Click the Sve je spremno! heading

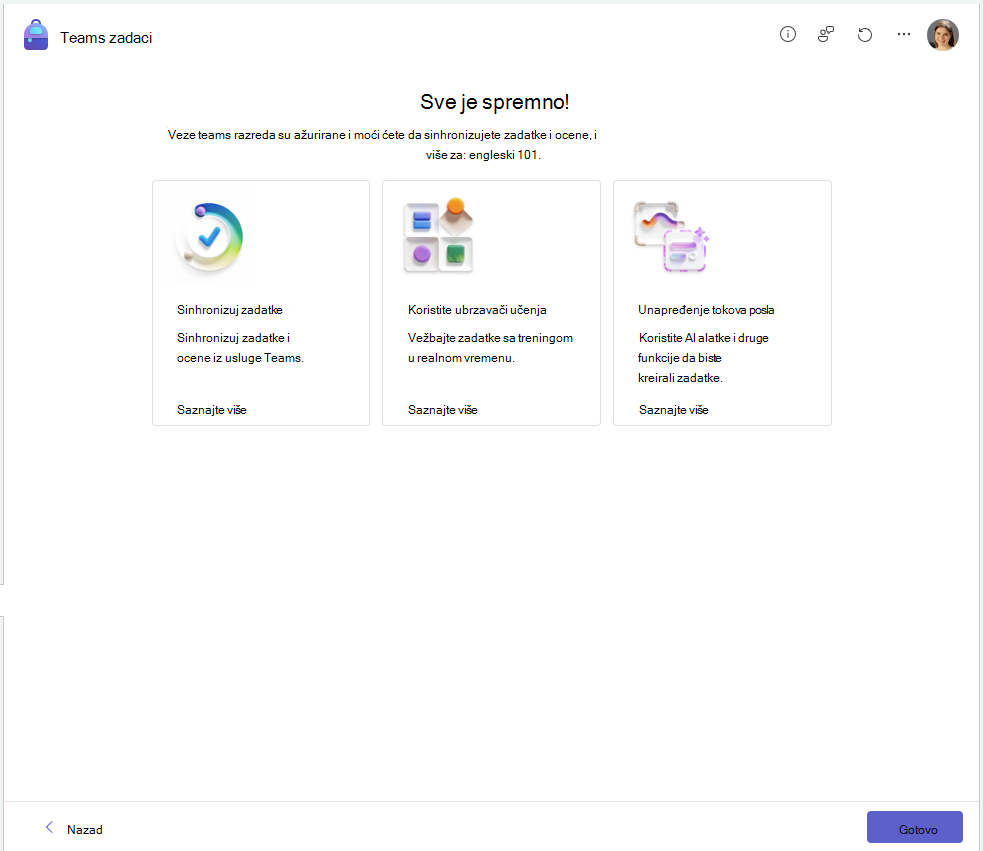click(x=495, y=102)
